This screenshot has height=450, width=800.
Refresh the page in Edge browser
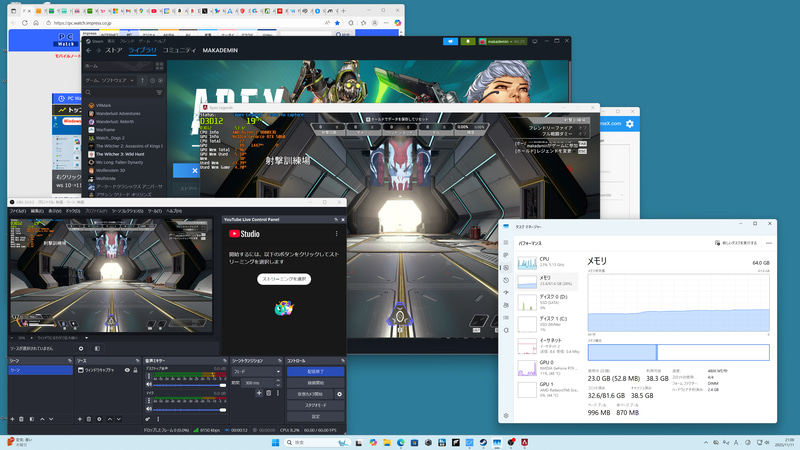(x=24, y=23)
